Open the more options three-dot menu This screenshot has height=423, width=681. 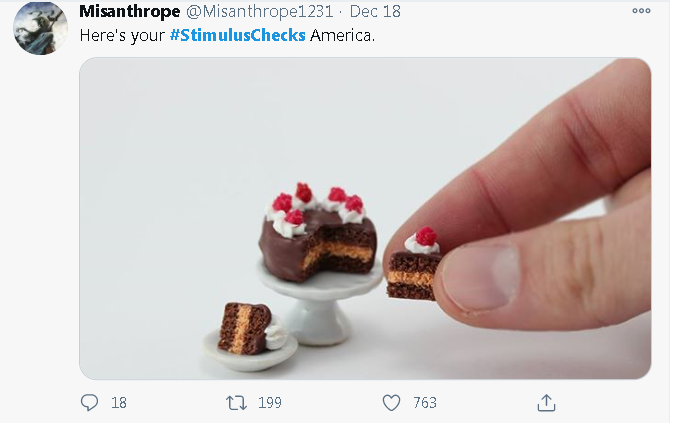[641, 11]
